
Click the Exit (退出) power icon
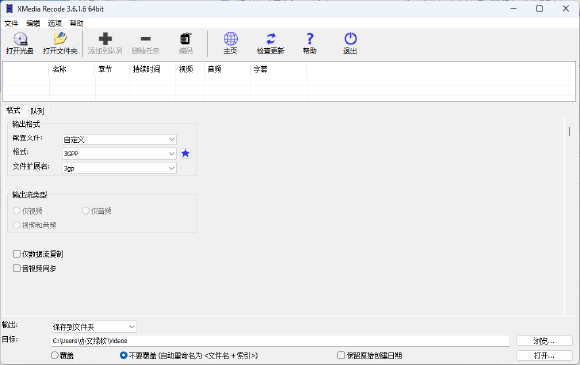point(350,39)
